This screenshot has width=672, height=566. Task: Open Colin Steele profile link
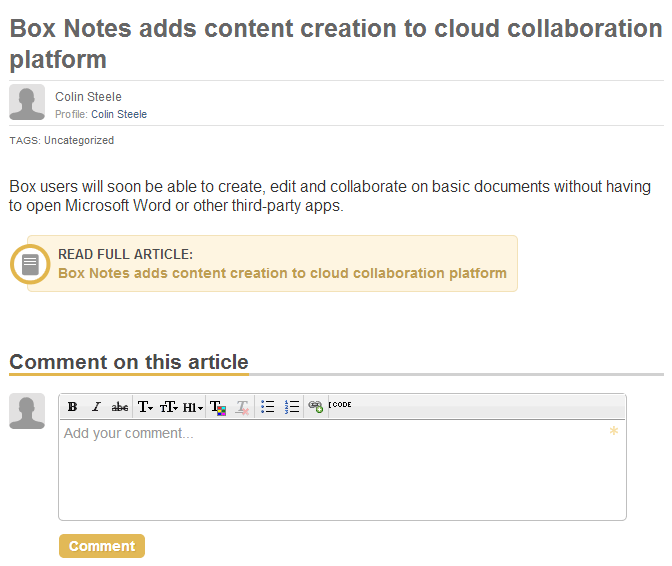click(x=119, y=114)
